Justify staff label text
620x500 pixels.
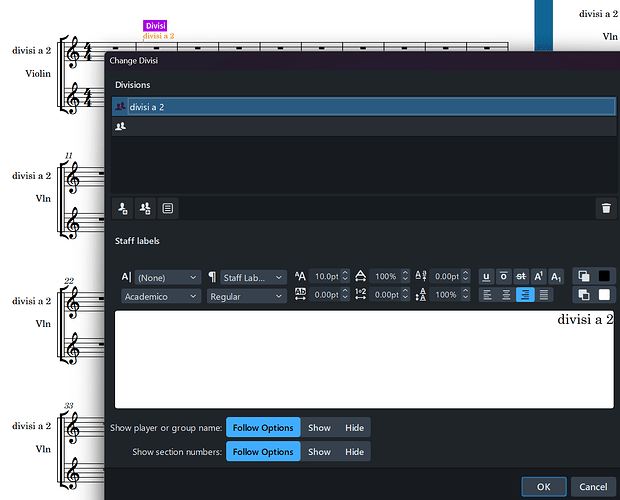544,295
